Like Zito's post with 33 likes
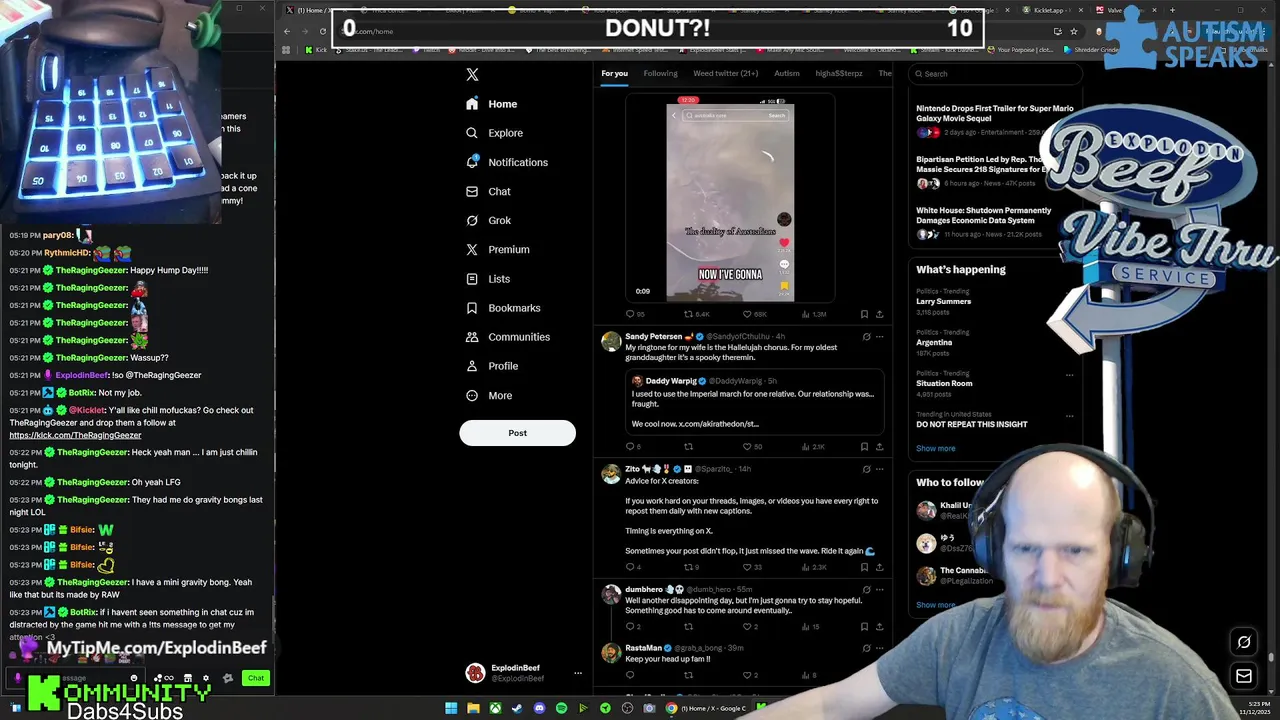Viewport: 1280px width, 720px height. pos(752,567)
